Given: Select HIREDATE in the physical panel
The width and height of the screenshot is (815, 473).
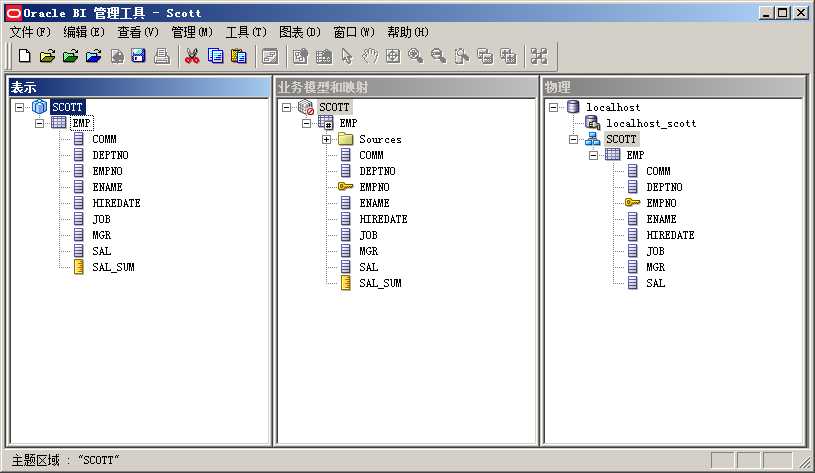Looking at the screenshot, I should click(x=671, y=235).
